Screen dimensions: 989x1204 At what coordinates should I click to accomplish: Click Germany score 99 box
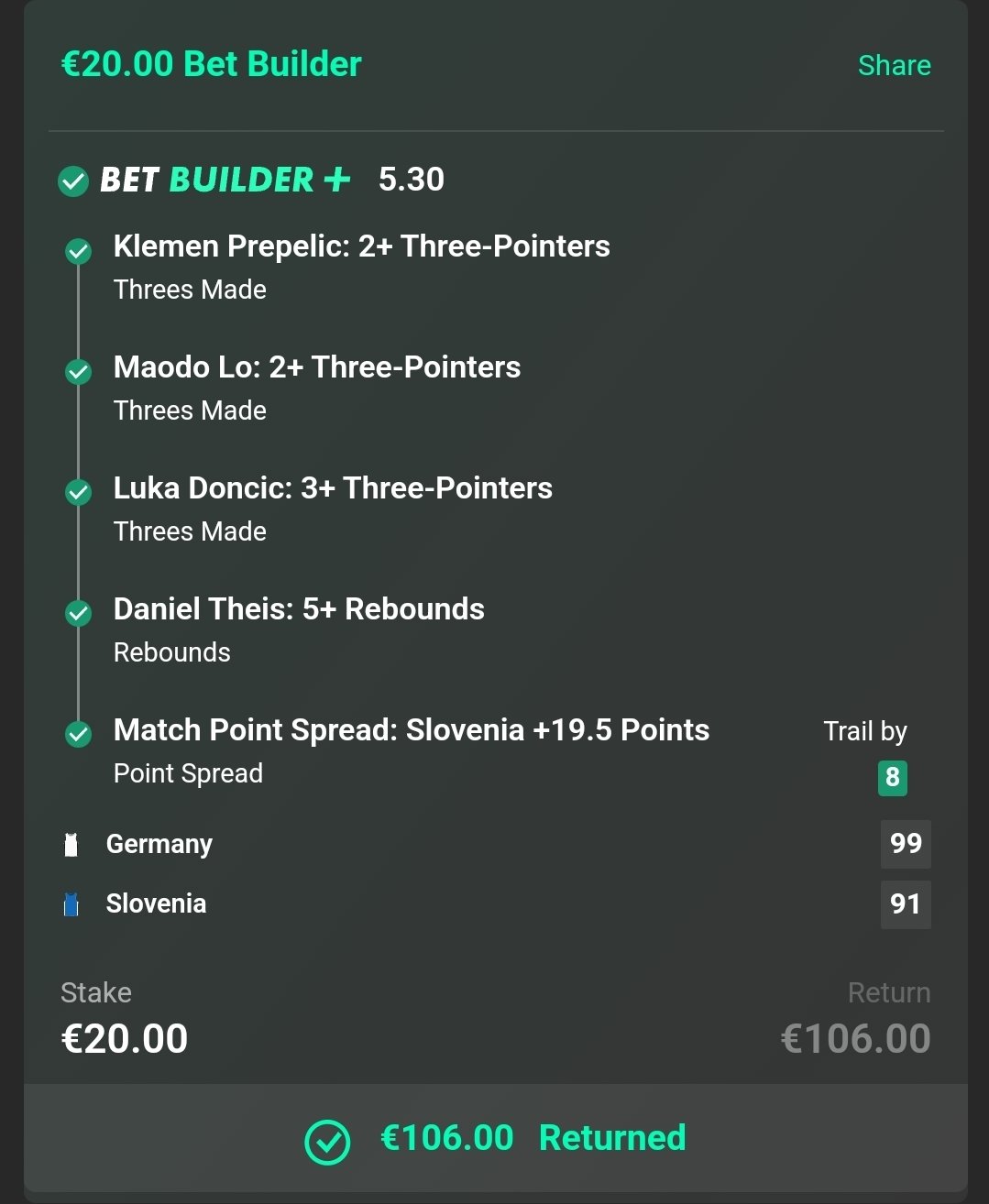[906, 844]
